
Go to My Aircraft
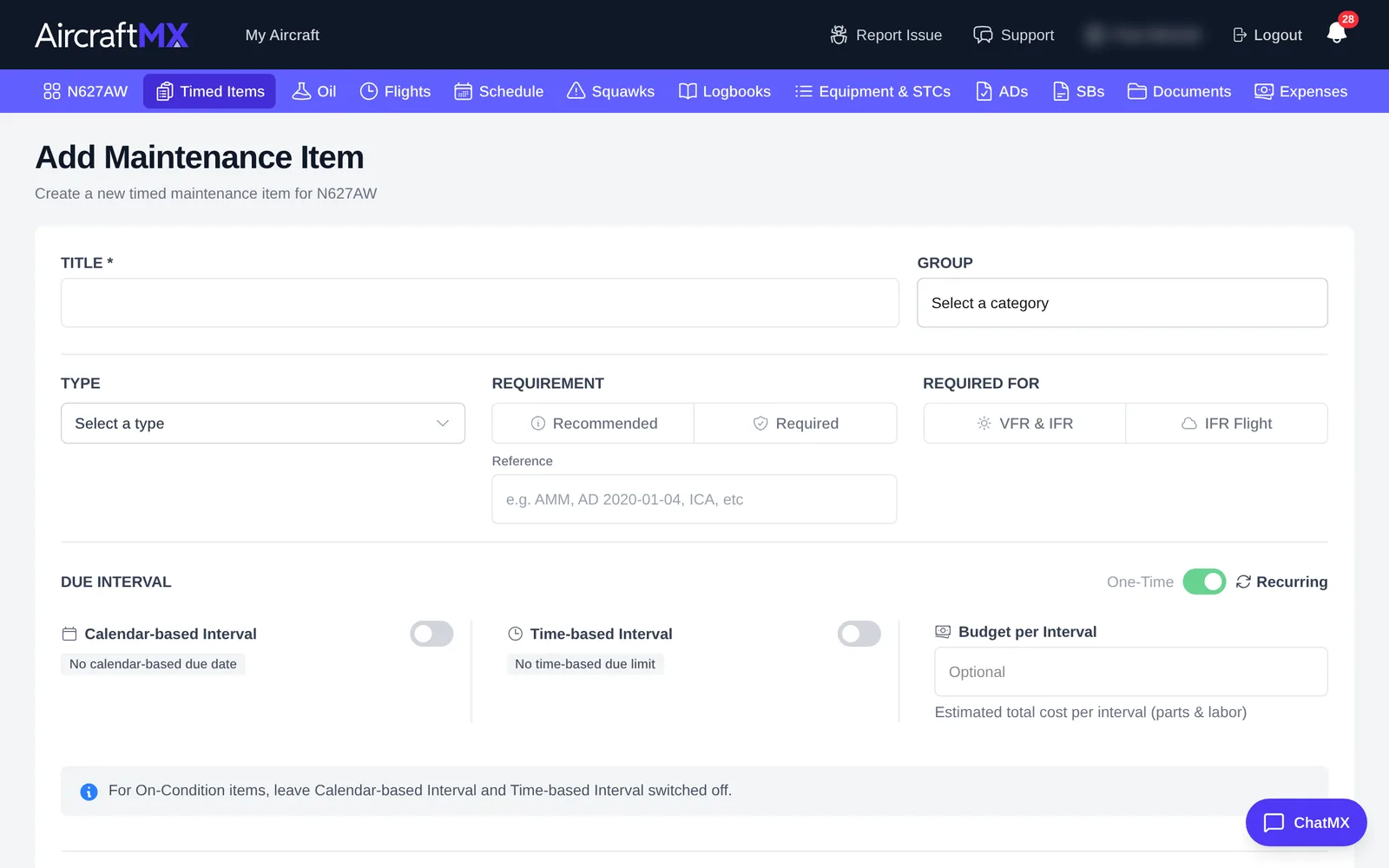pyautogui.click(x=282, y=35)
